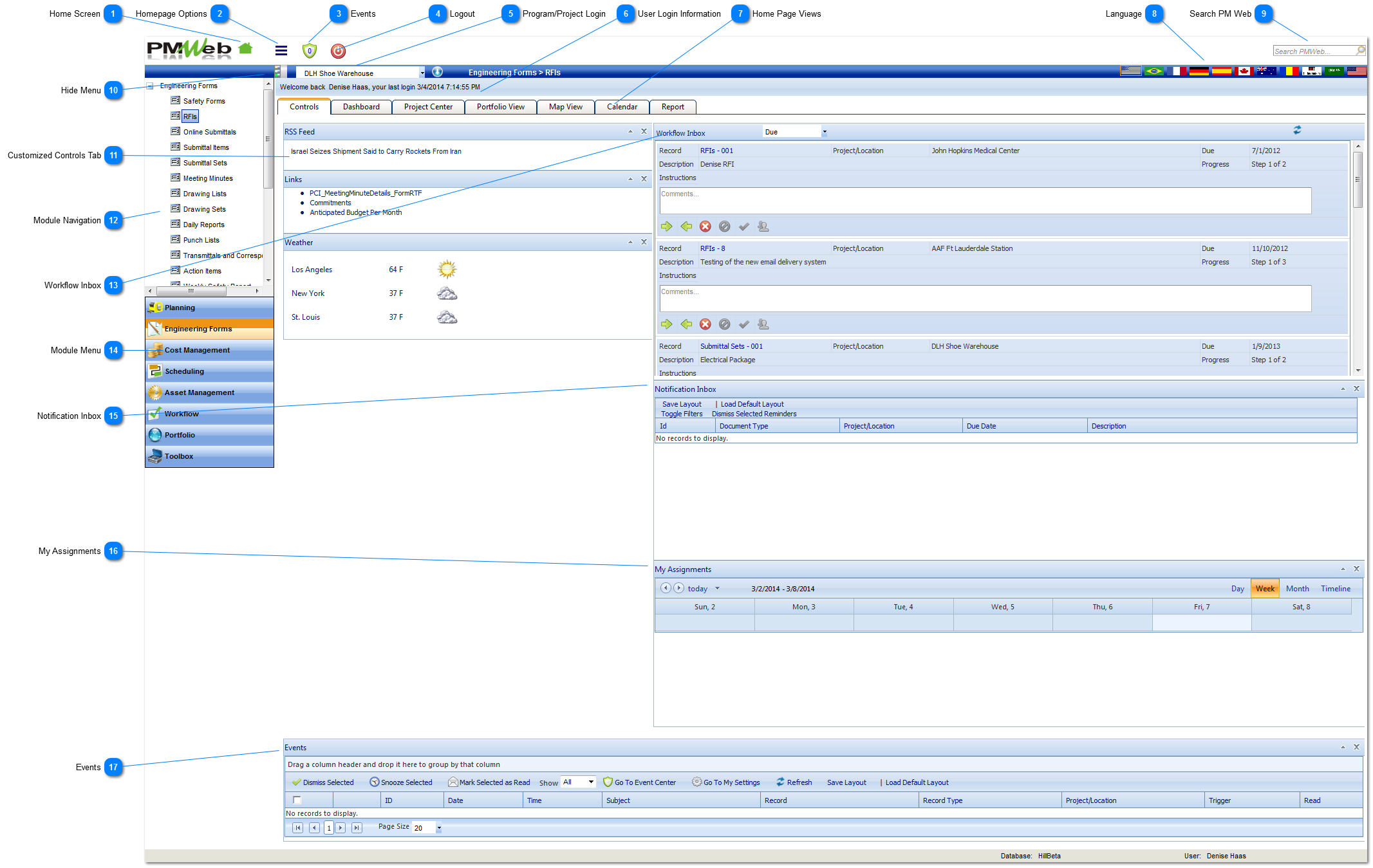The image size is (1373, 868).
Task: Switch My Assignments to Day view
Action: coord(1237,589)
